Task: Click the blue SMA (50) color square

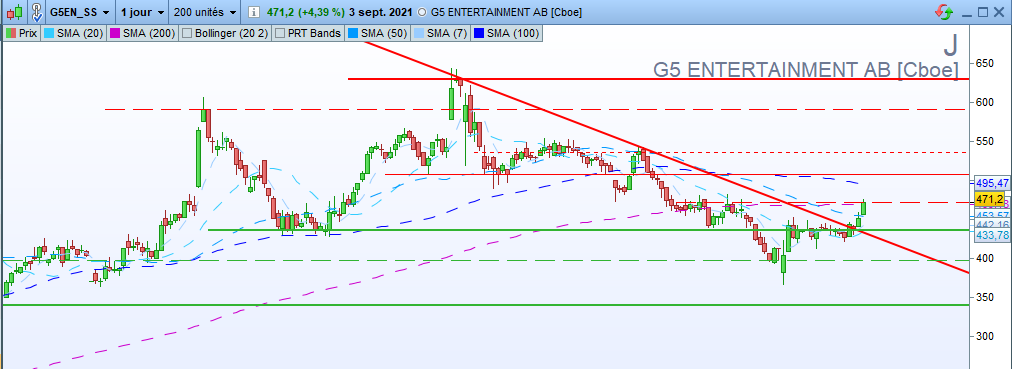Action: pos(352,33)
